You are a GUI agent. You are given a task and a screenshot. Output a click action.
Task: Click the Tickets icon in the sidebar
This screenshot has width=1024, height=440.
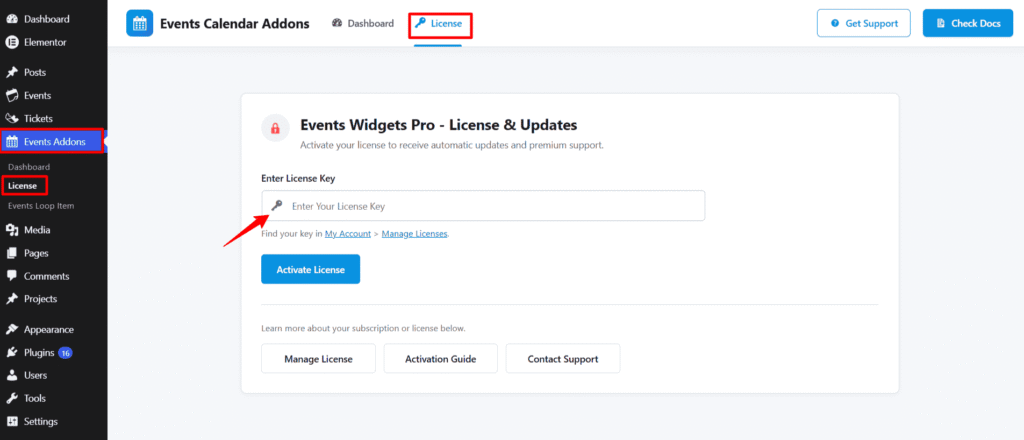(x=12, y=118)
